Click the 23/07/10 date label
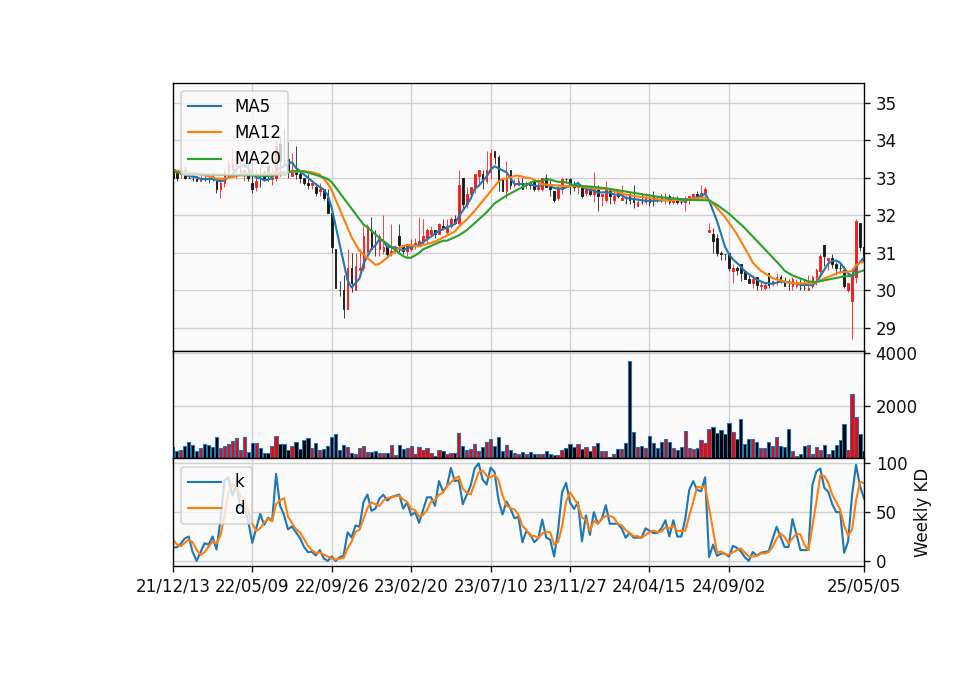The height and width of the screenshot is (690, 960). pos(490,587)
